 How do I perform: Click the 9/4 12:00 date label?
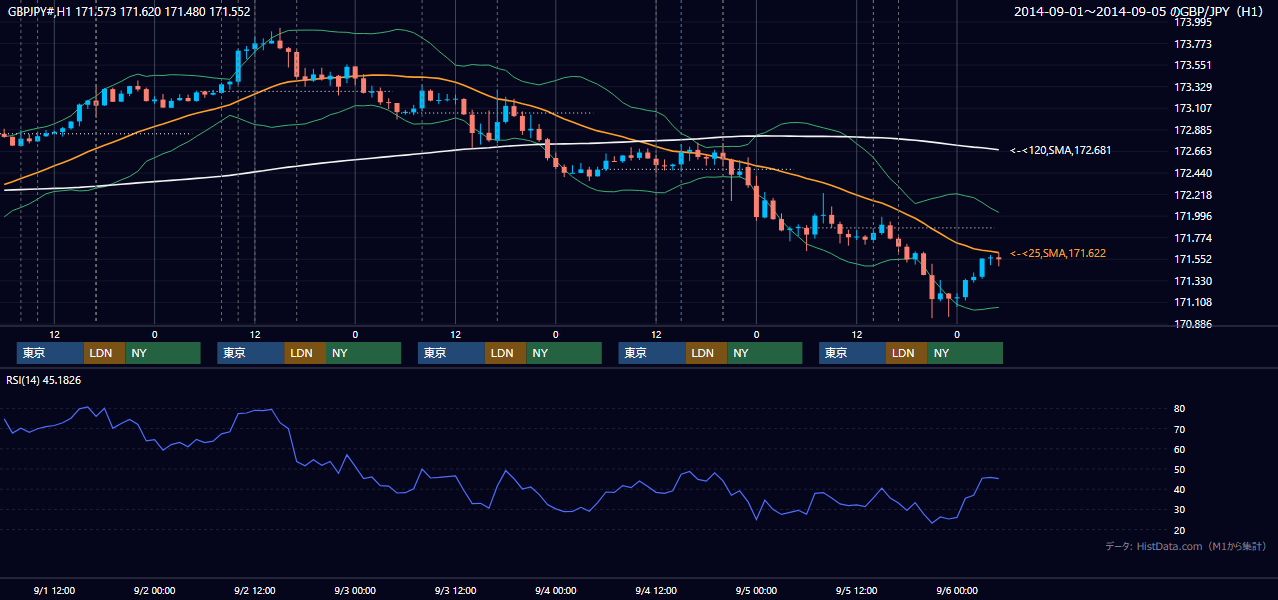coord(656,590)
